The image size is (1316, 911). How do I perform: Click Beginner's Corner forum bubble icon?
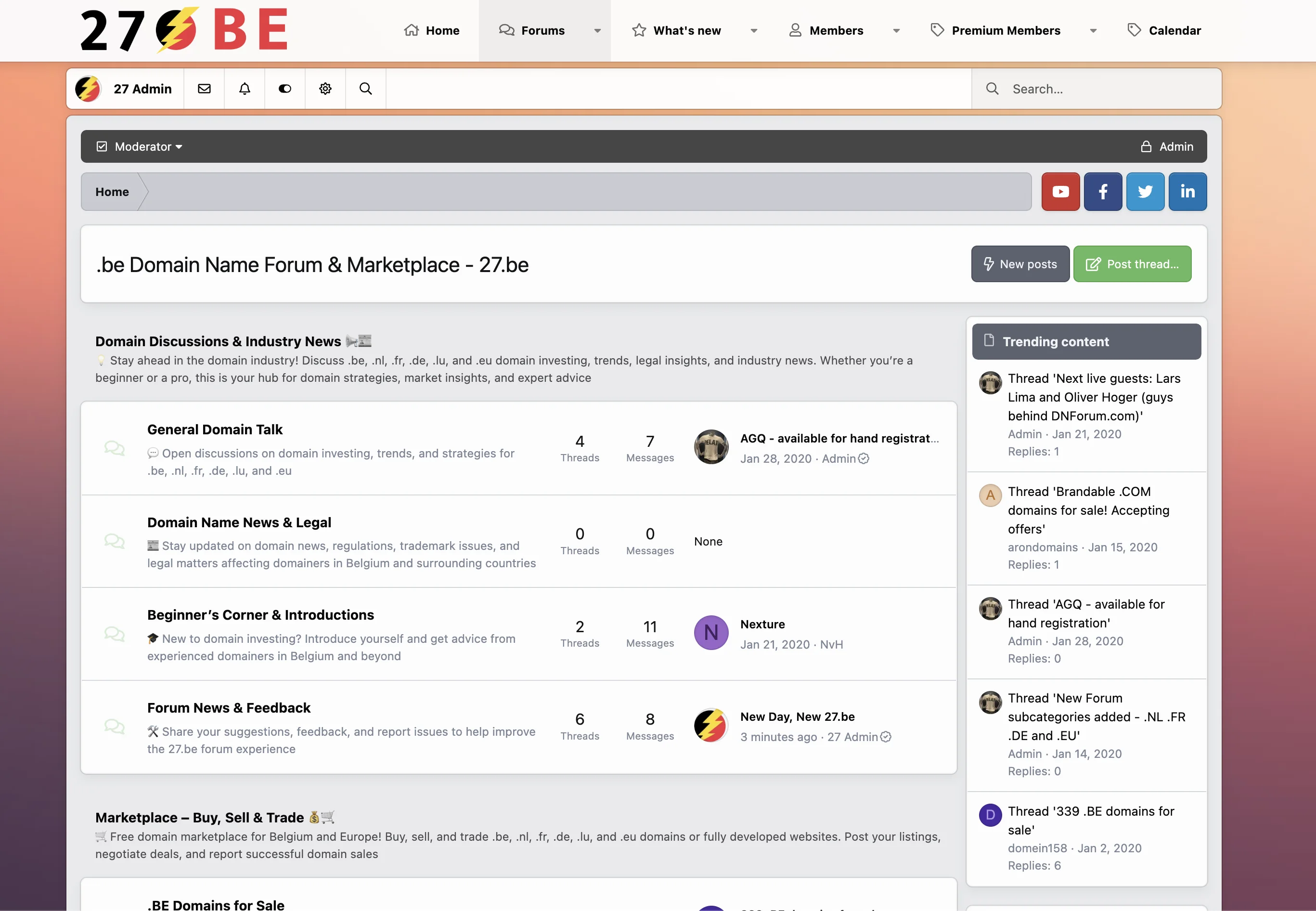tap(114, 634)
